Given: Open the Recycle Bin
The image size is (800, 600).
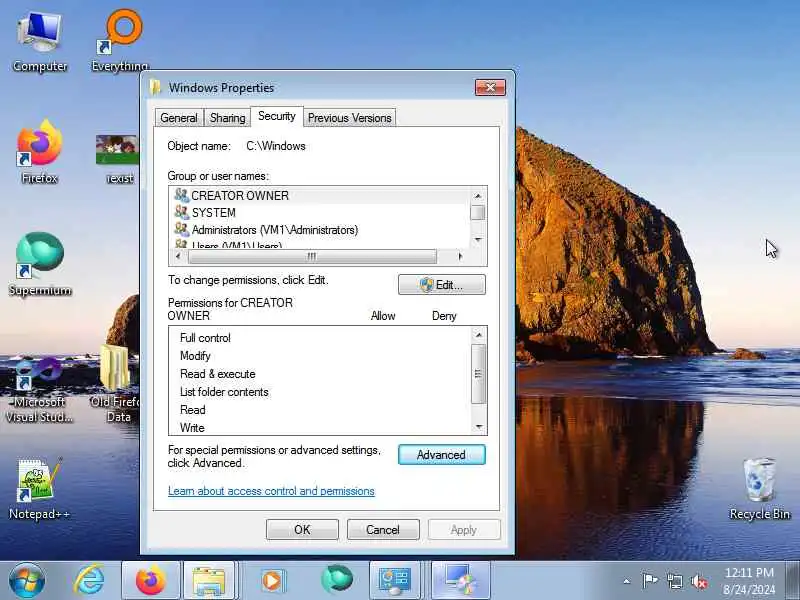Looking at the screenshot, I should point(759,489).
